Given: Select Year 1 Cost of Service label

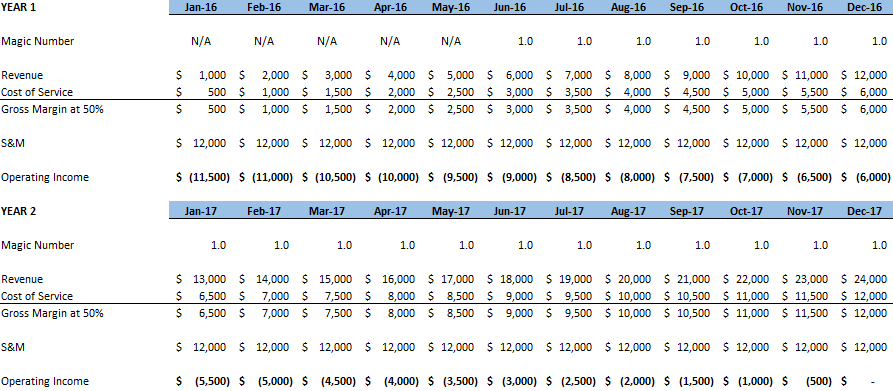Looking at the screenshot, I should click(x=37, y=92).
